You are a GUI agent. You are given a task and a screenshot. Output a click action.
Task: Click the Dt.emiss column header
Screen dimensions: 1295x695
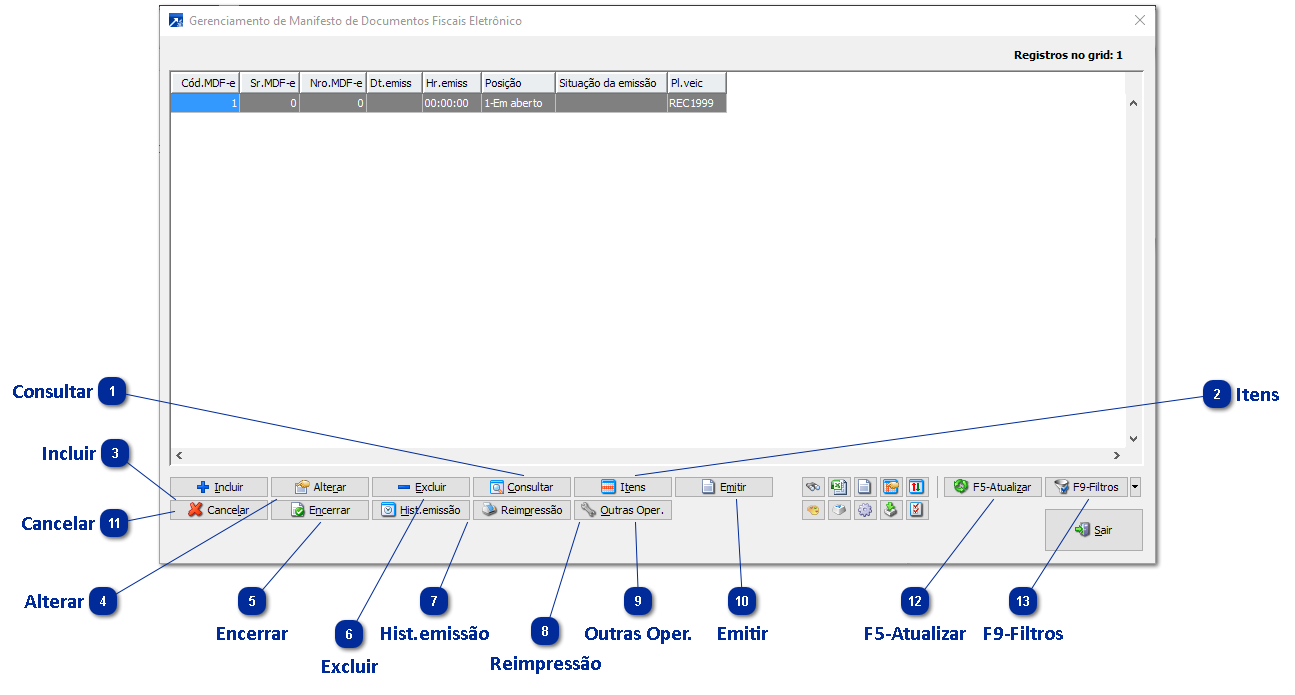[394, 83]
